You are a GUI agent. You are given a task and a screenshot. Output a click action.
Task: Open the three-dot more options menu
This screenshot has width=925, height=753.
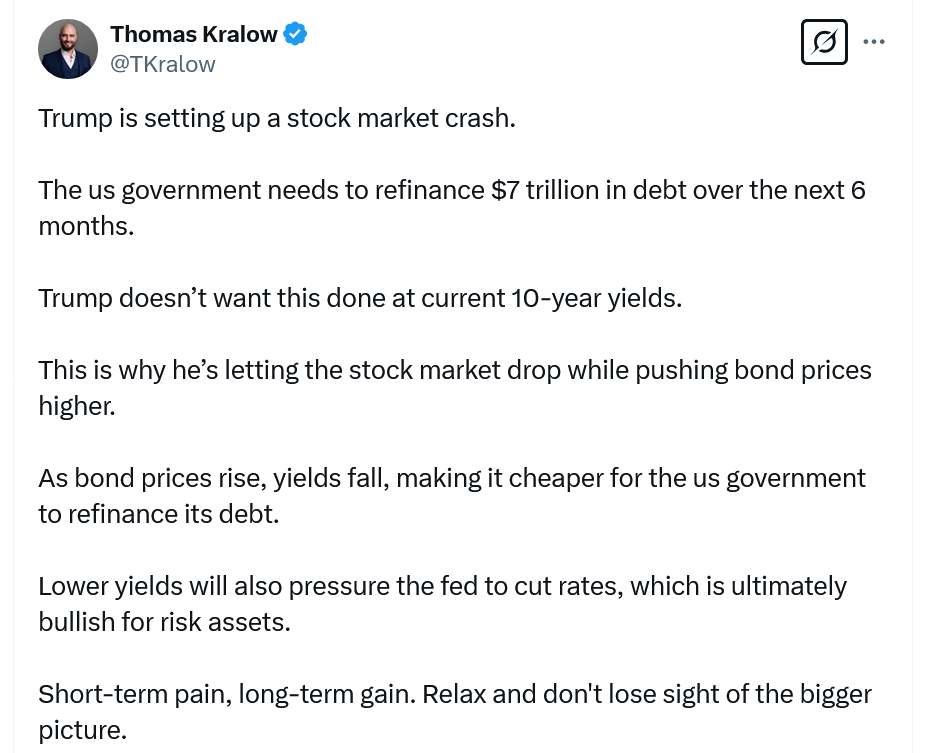tap(874, 42)
